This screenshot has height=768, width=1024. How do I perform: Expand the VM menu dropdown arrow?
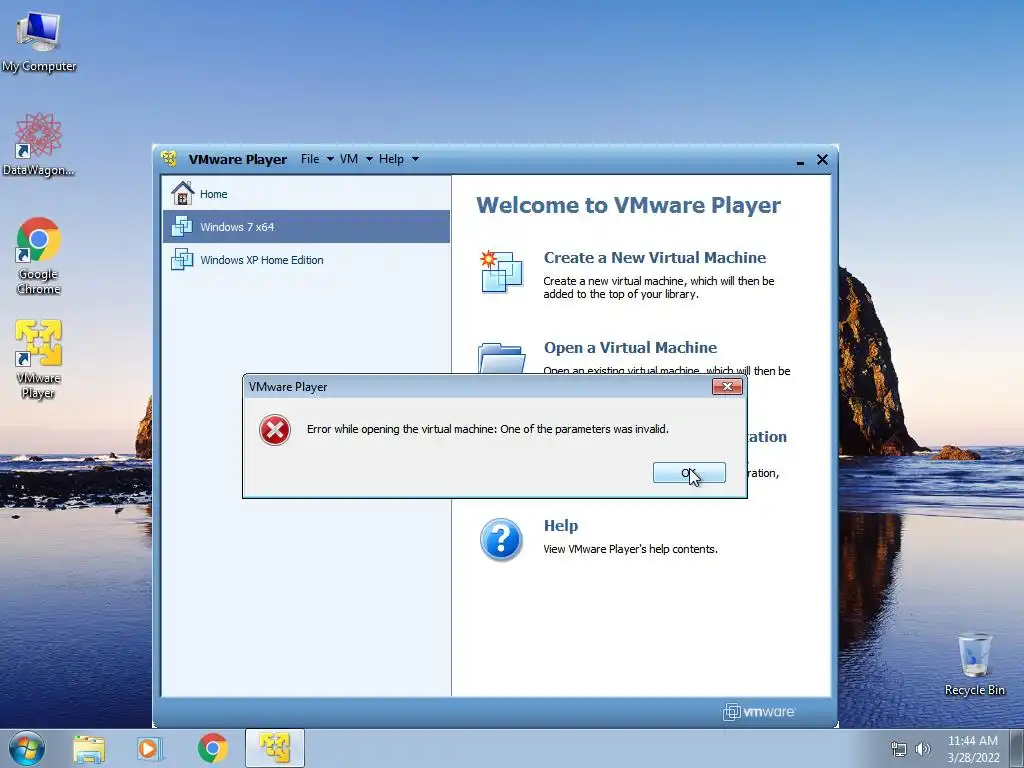(369, 159)
